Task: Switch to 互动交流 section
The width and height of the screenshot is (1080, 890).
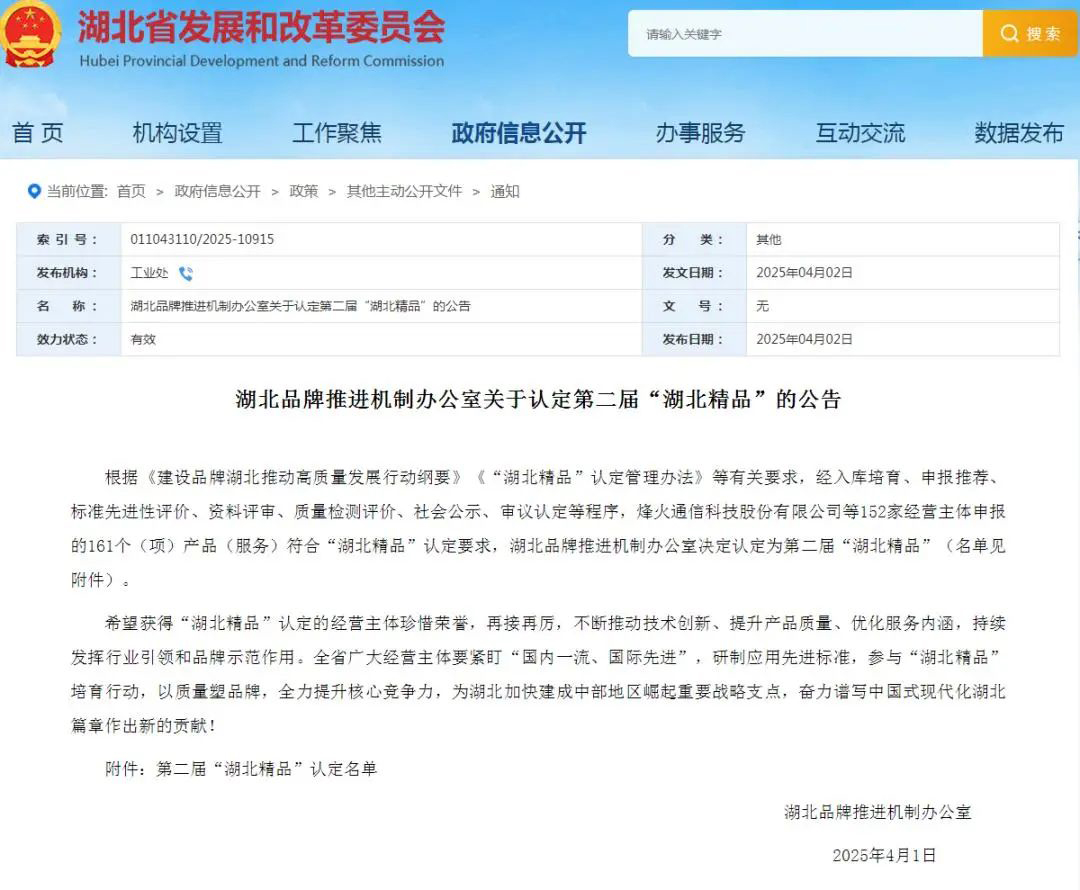Action: pos(860,133)
